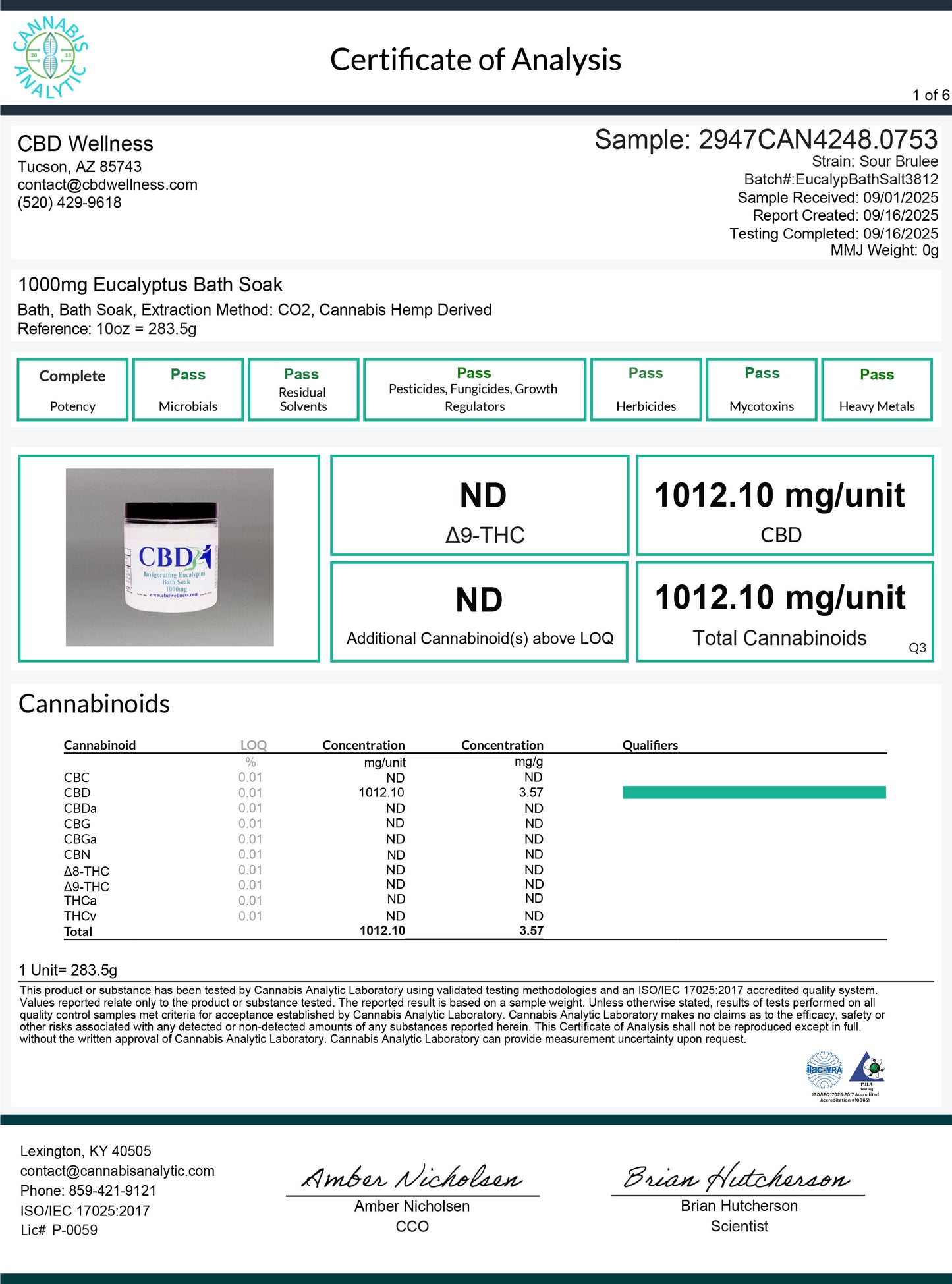Click Brian Hutcherson's handwritten signature
Viewport: 952px width, 1284px height.
(737, 1177)
